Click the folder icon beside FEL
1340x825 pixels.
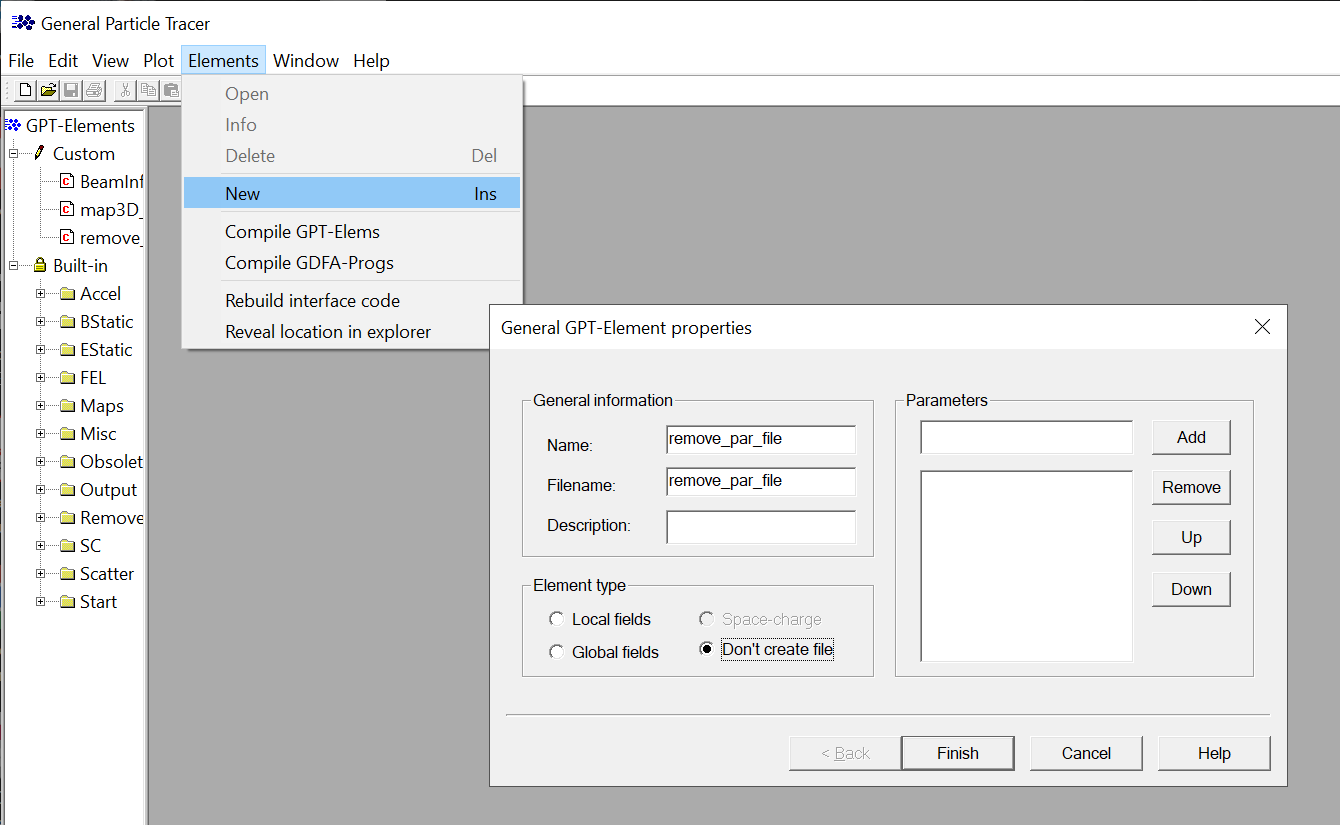click(x=67, y=377)
